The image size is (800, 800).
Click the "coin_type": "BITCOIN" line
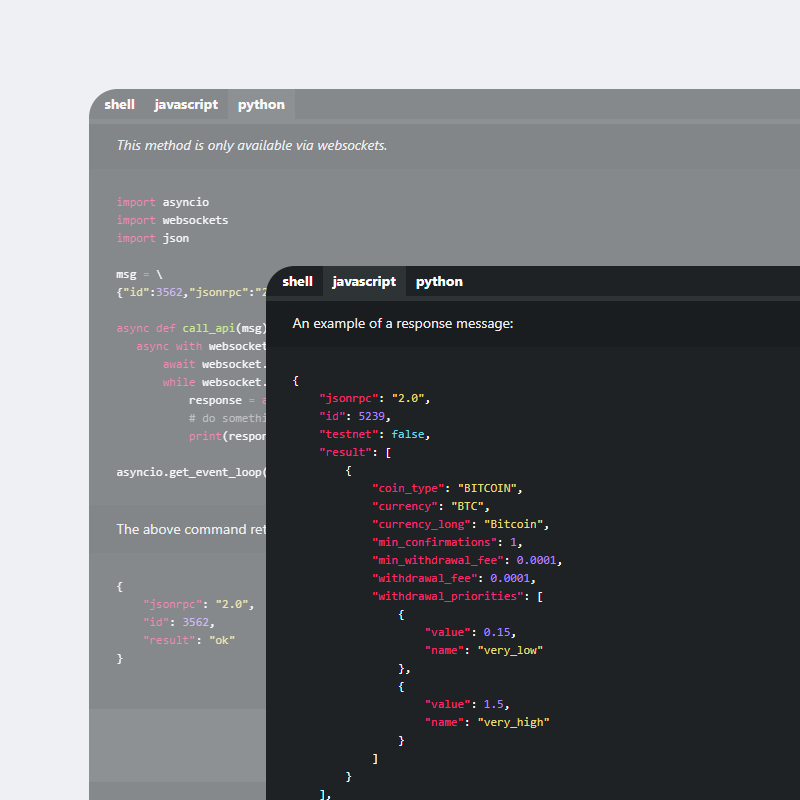(447, 488)
